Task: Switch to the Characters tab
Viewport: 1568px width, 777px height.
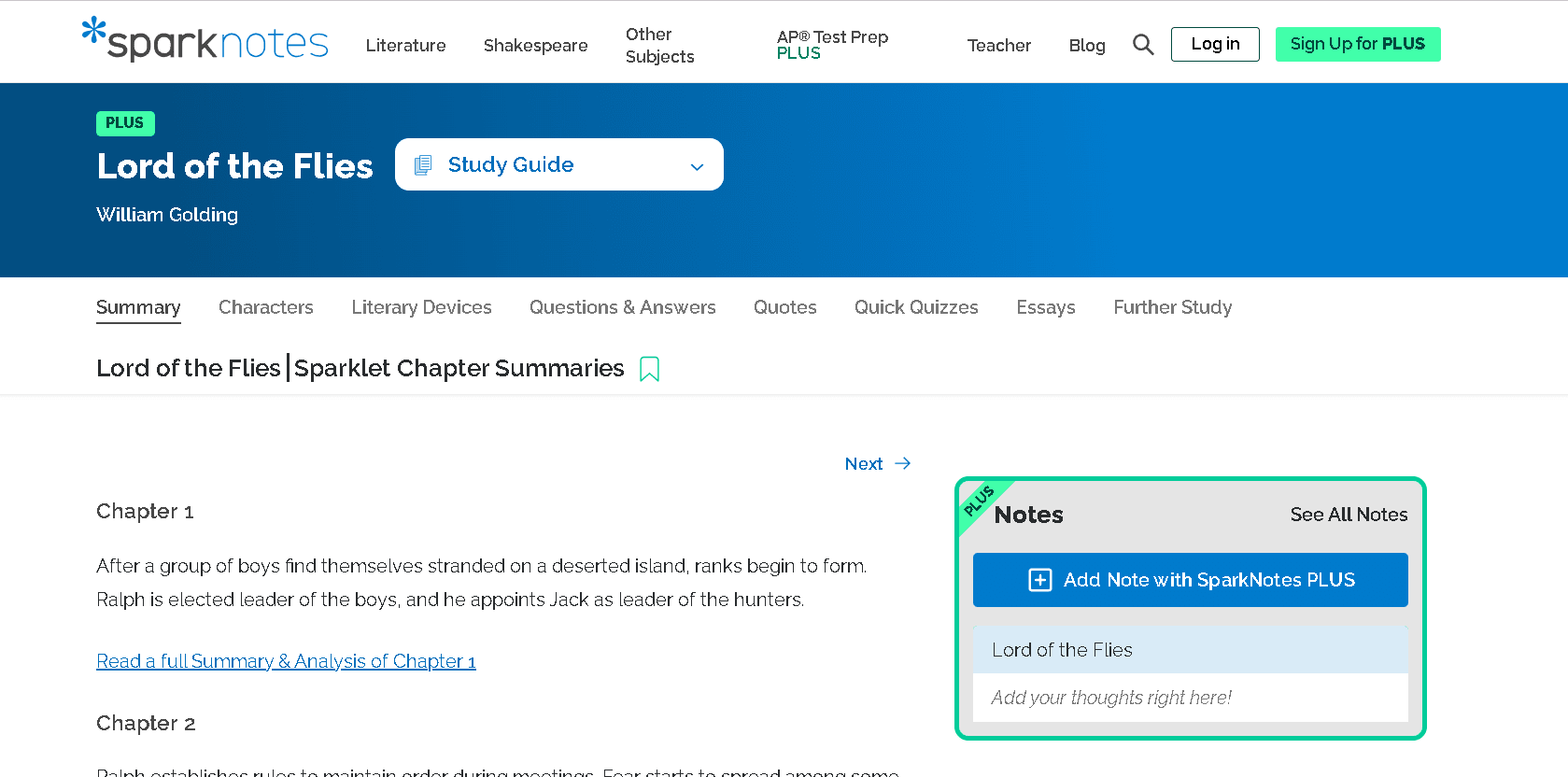Action: pos(265,307)
